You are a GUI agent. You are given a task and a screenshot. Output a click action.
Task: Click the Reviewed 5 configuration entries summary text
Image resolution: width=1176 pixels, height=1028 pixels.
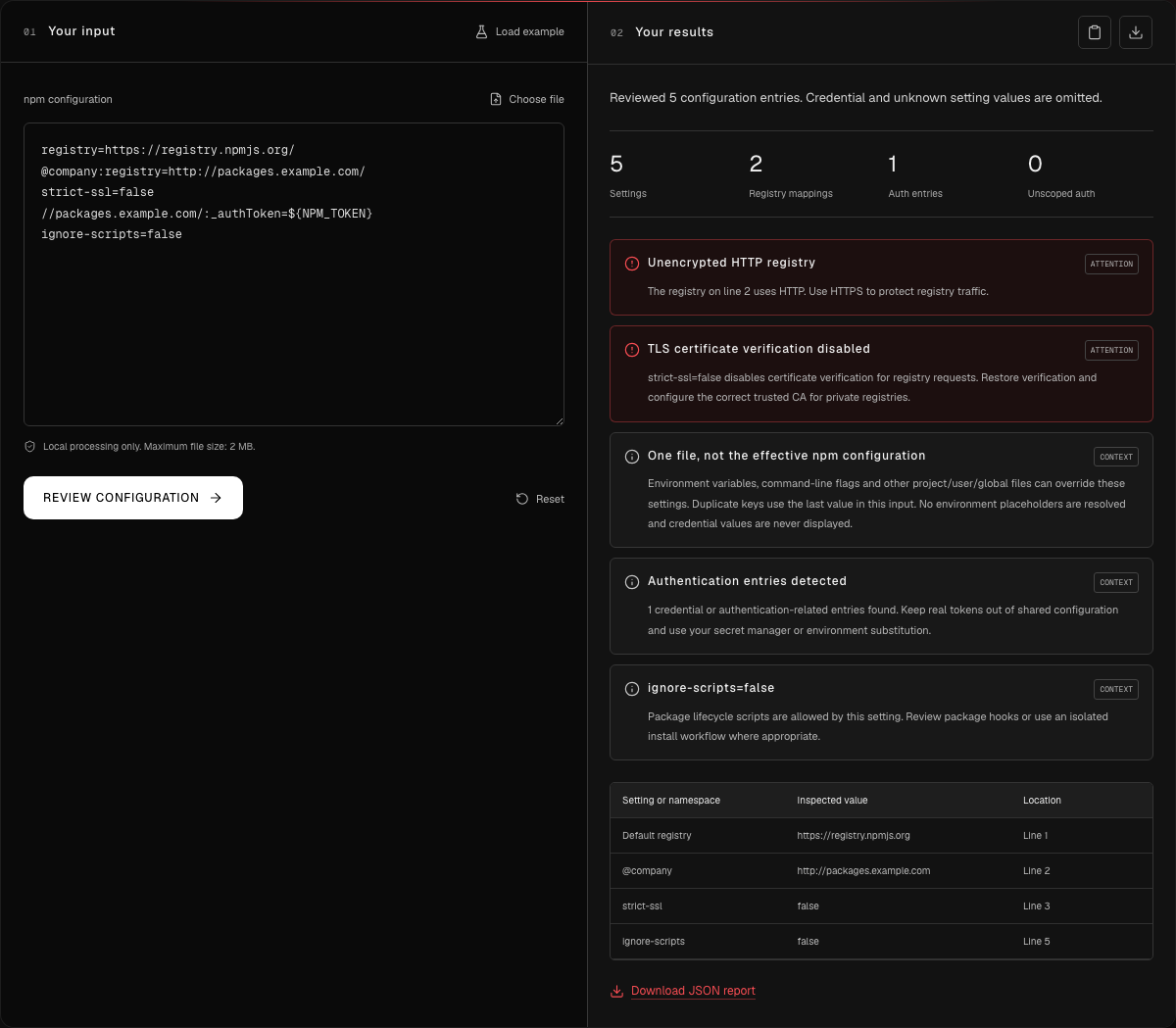[x=856, y=98]
